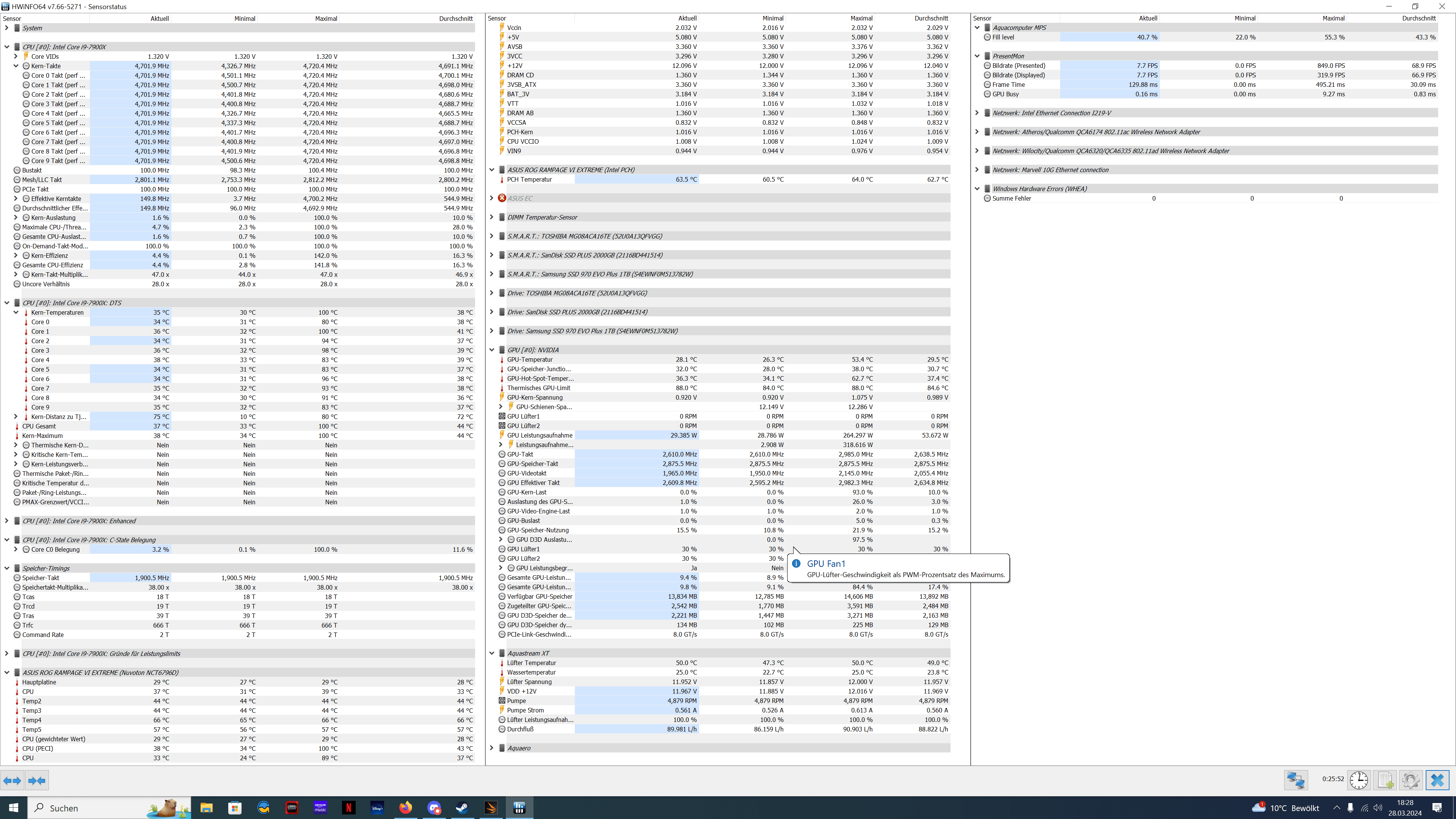The height and width of the screenshot is (819, 1456).
Task: Select the CPU (PECI) temperature row
Action: pyautogui.click(x=243, y=749)
